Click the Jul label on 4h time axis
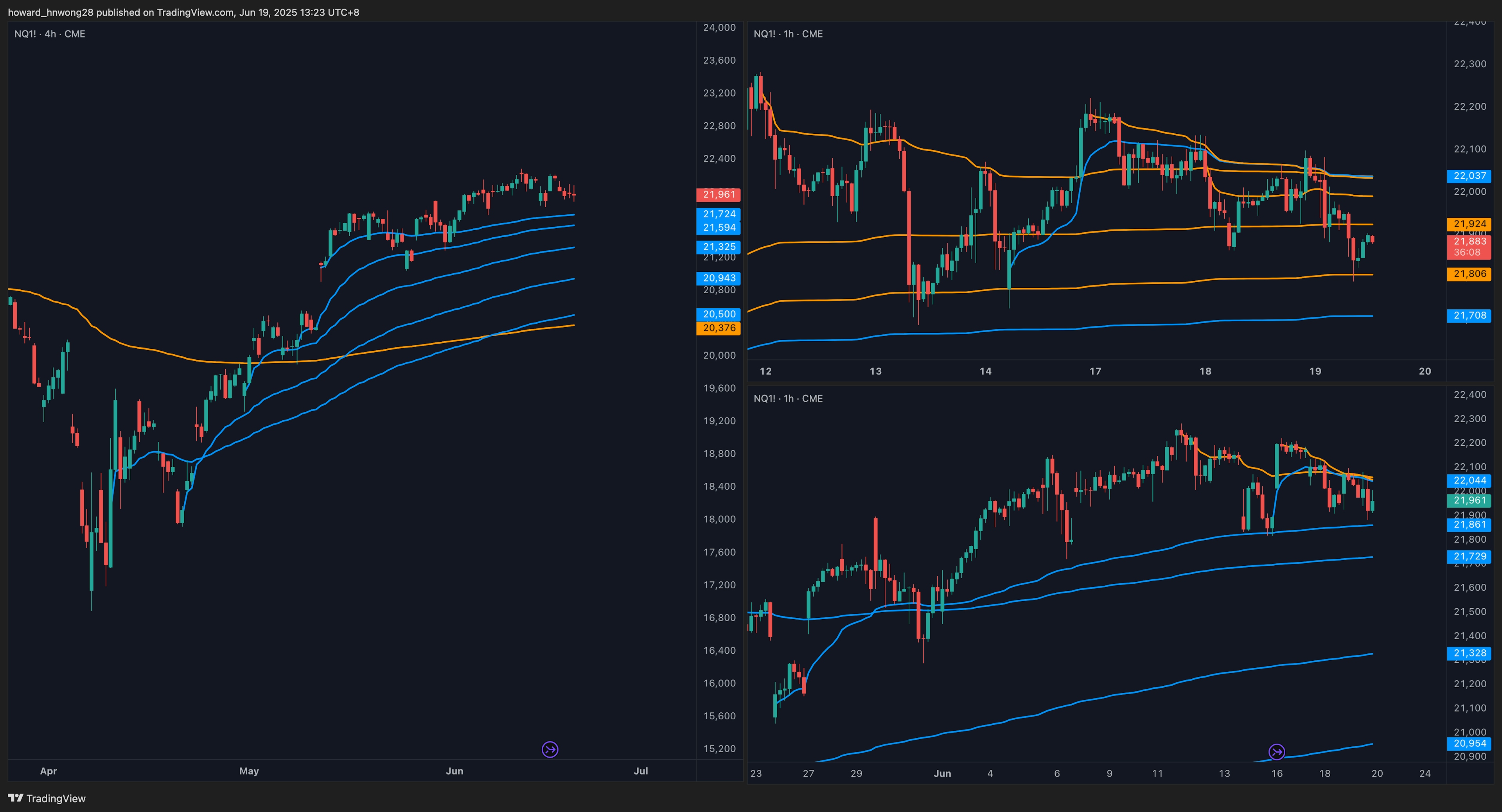Image resolution: width=1502 pixels, height=812 pixels. 640,771
